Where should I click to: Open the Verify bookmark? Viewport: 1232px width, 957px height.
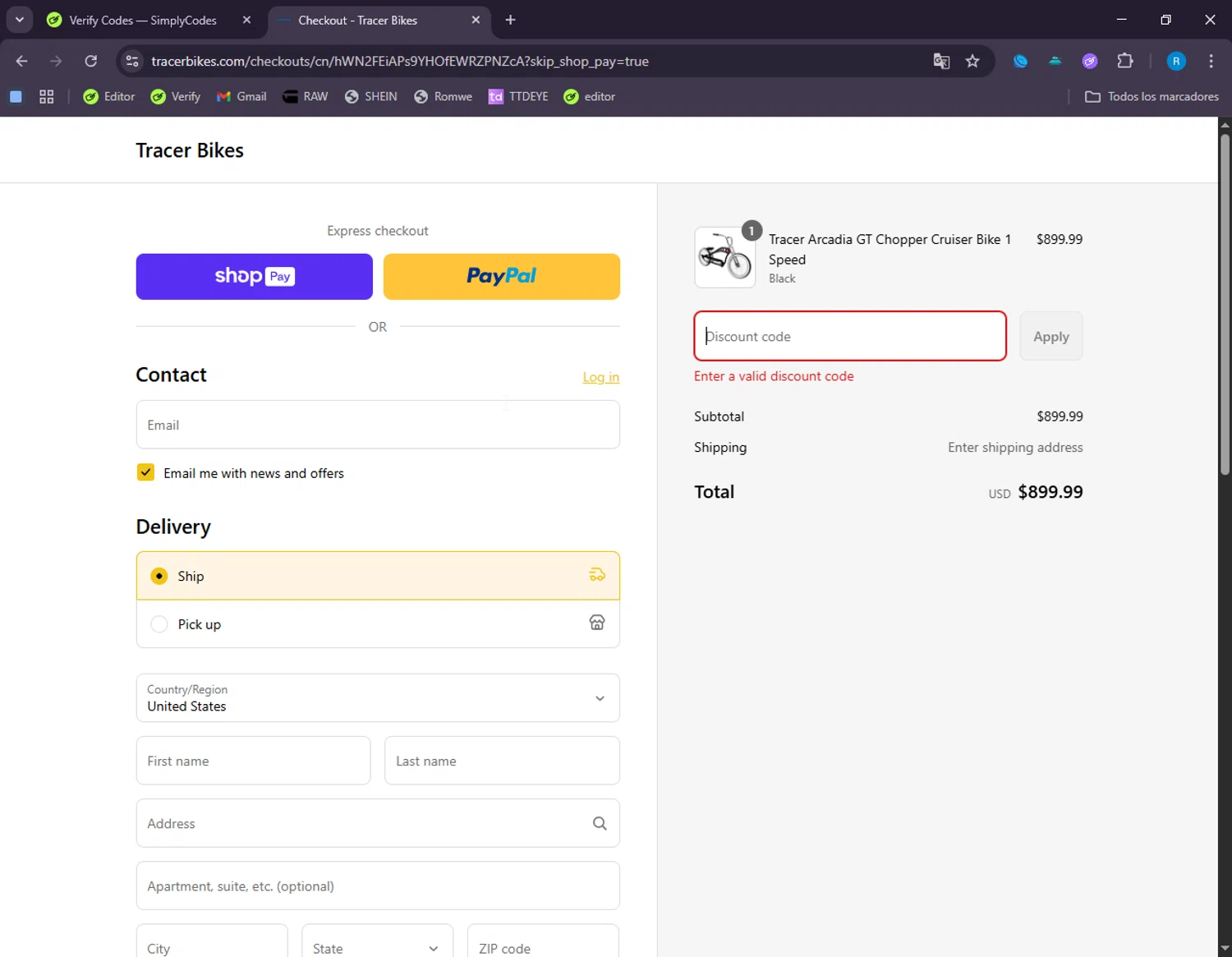pos(176,96)
